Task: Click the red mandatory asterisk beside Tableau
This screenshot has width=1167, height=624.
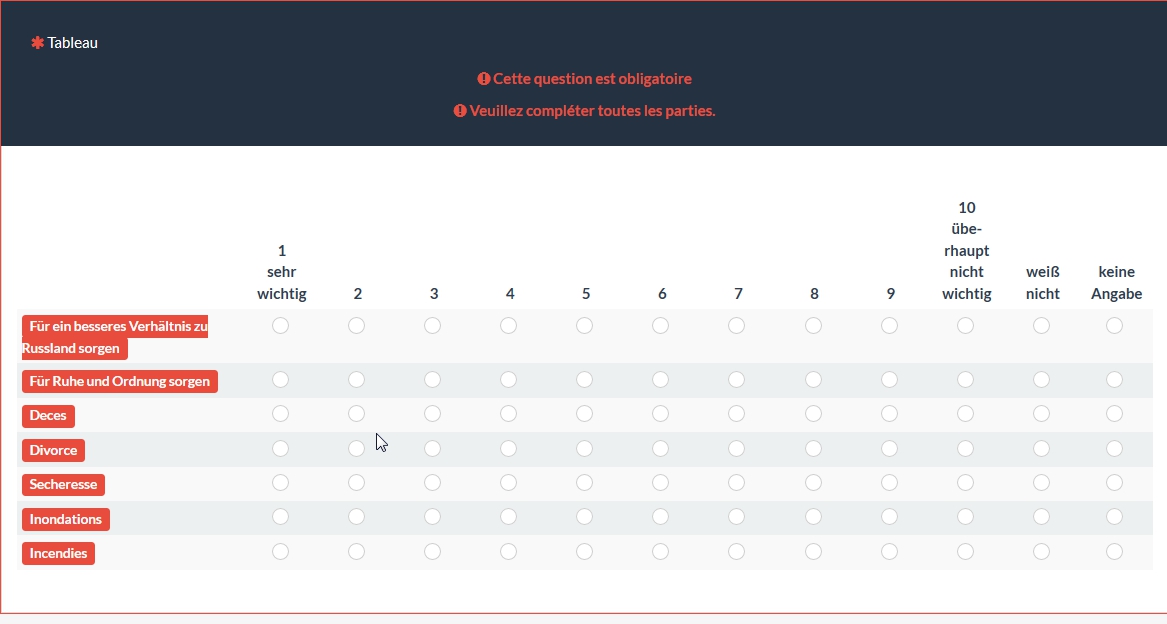Action: [x=37, y=42]
